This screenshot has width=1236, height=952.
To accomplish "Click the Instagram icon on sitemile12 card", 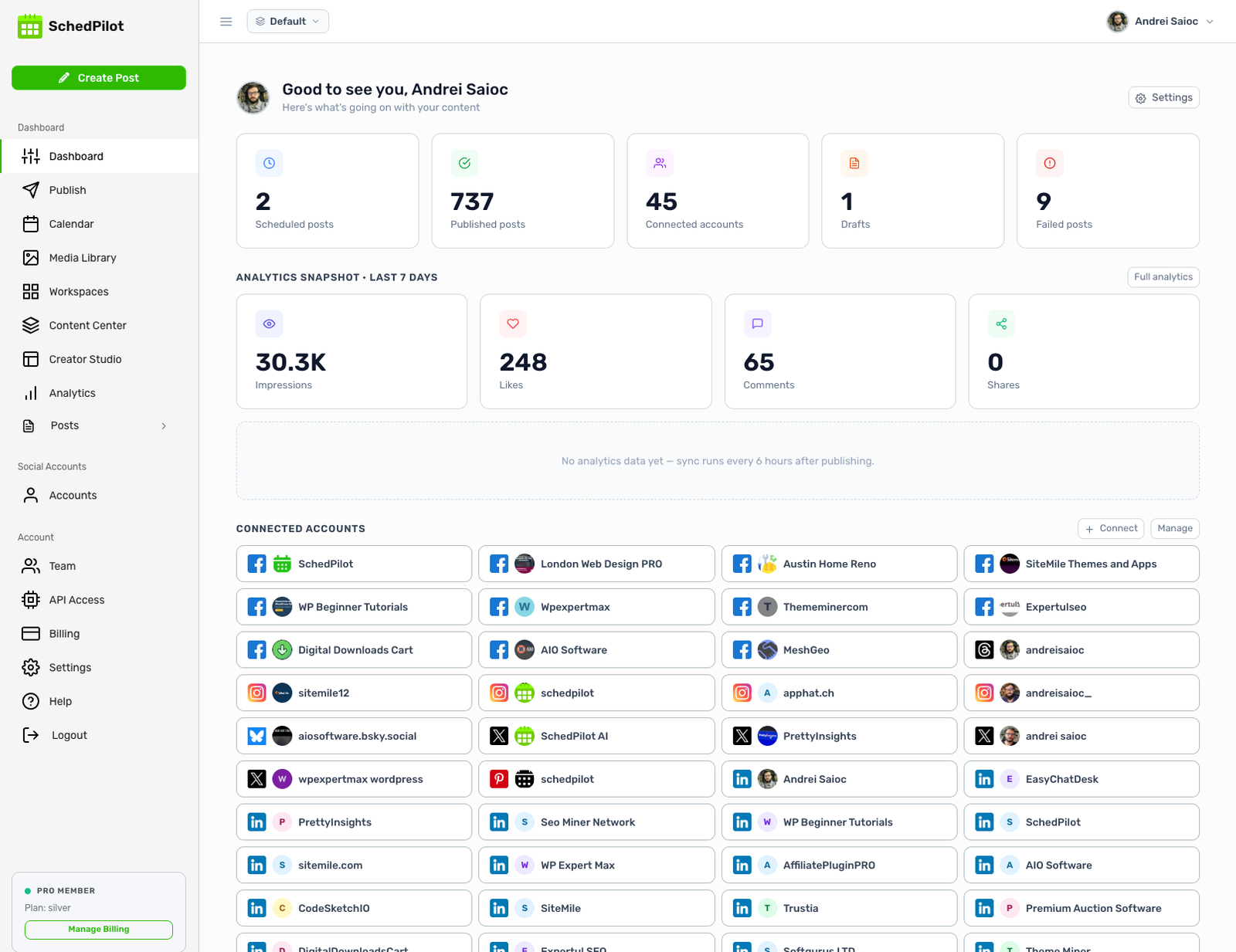I will [x=257, y=693].
